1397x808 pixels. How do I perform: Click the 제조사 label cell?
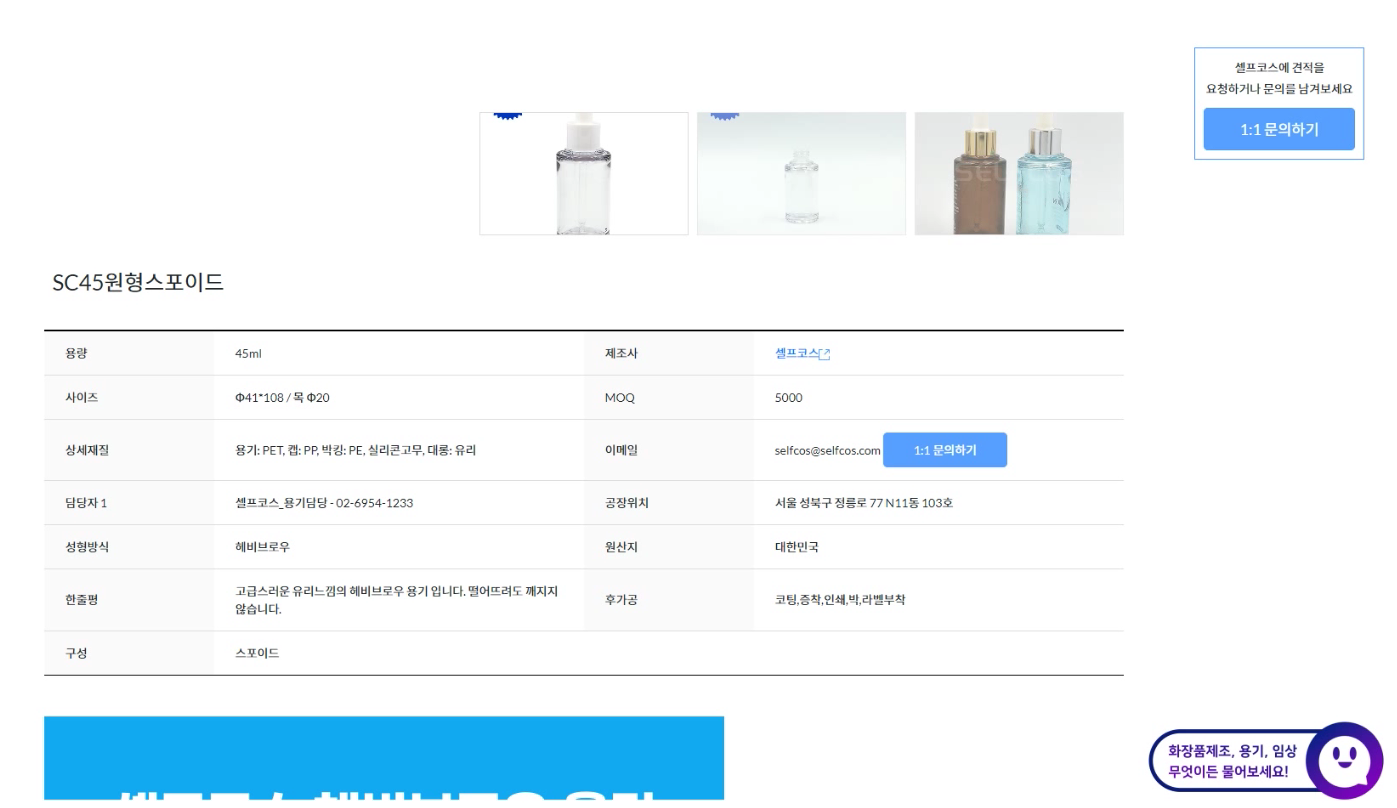click(x=669, y=354)
